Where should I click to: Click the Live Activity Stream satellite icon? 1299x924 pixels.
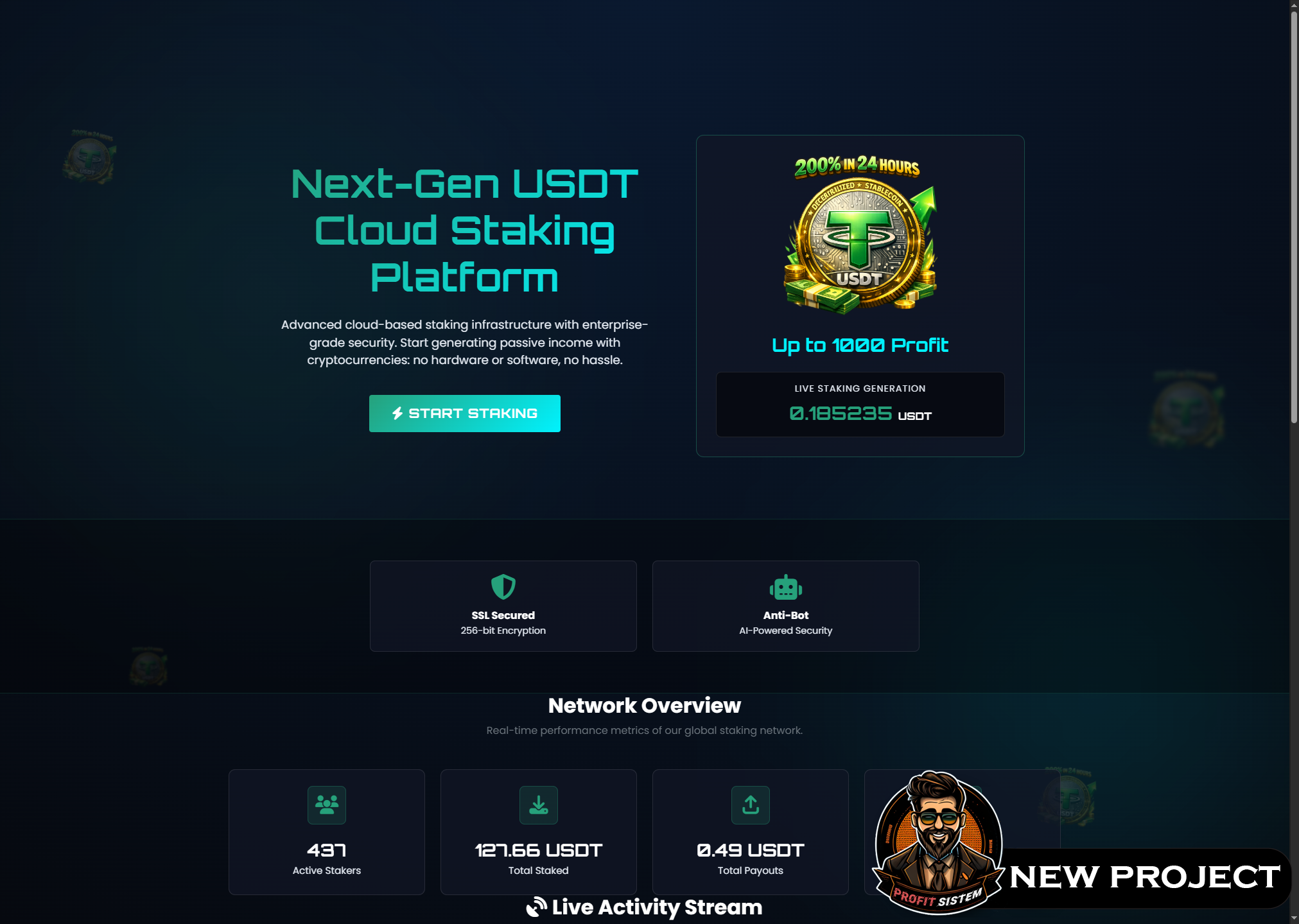click(537, 907)
